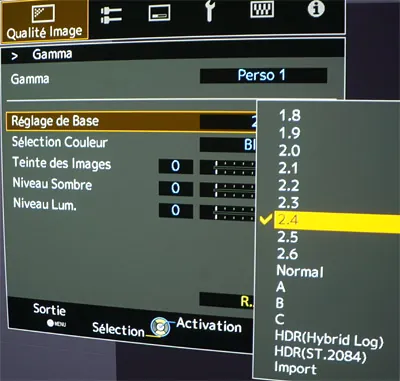Select HDR(Hybrid Log) gamma option
The height and width of the screenshot is (381, 400).
329,339
